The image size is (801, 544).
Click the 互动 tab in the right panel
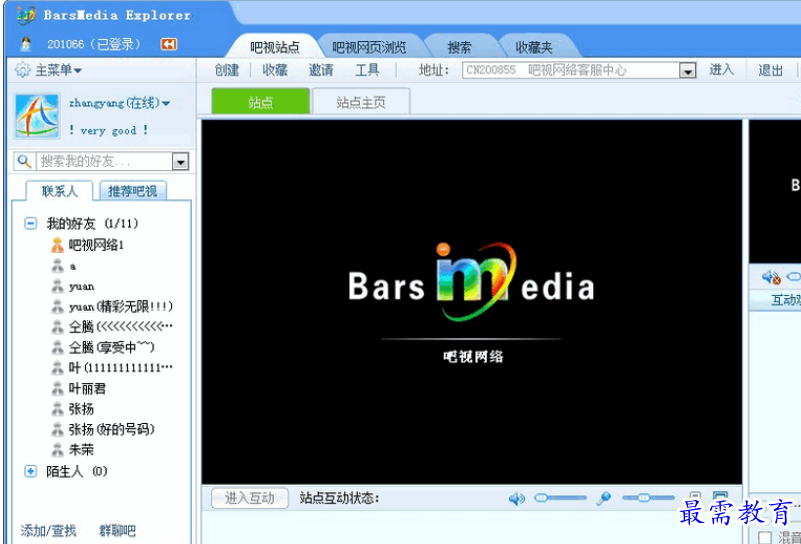tap(785, 300)
